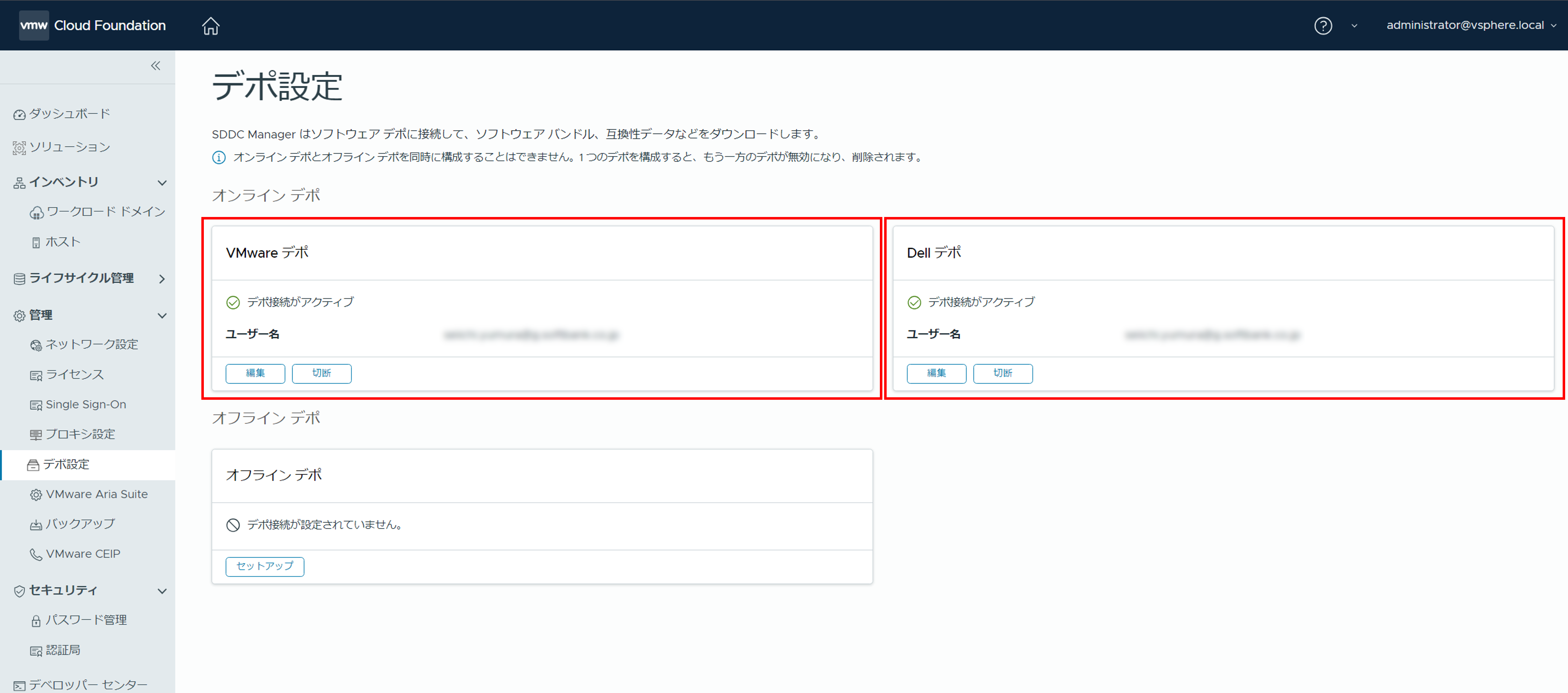Open VMware Aria Suite gear icon
1568x693 pixels.
36,495
